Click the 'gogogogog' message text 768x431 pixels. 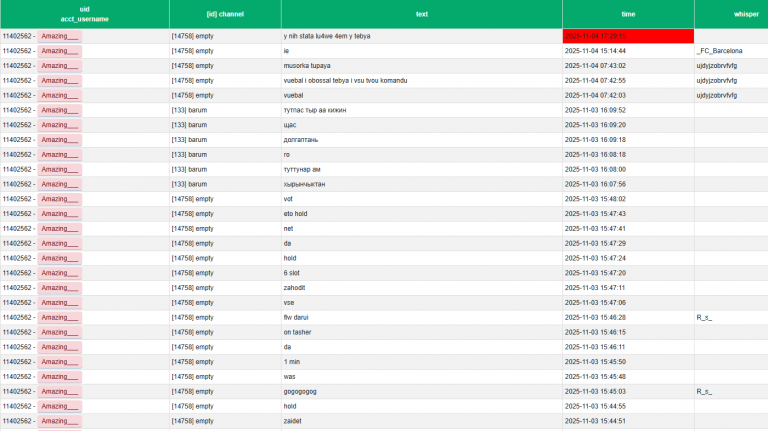coord(300,392)
